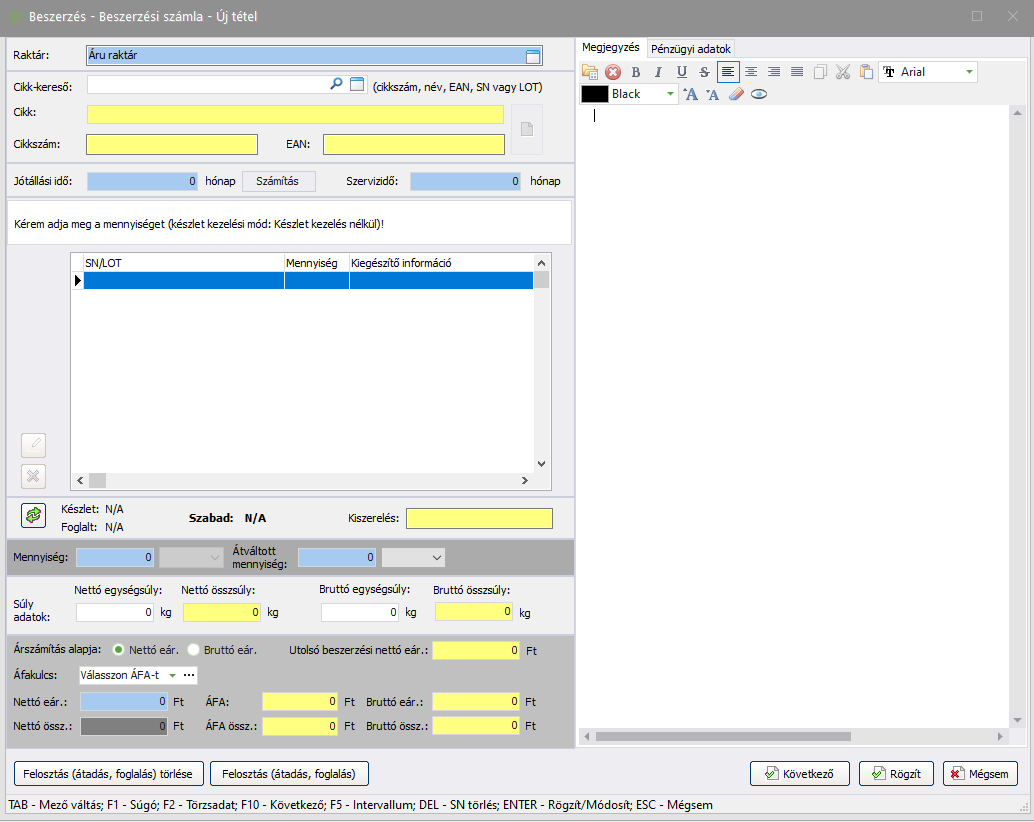
Task: Select the Nettó eár. radio button
Action: [118, 650]
